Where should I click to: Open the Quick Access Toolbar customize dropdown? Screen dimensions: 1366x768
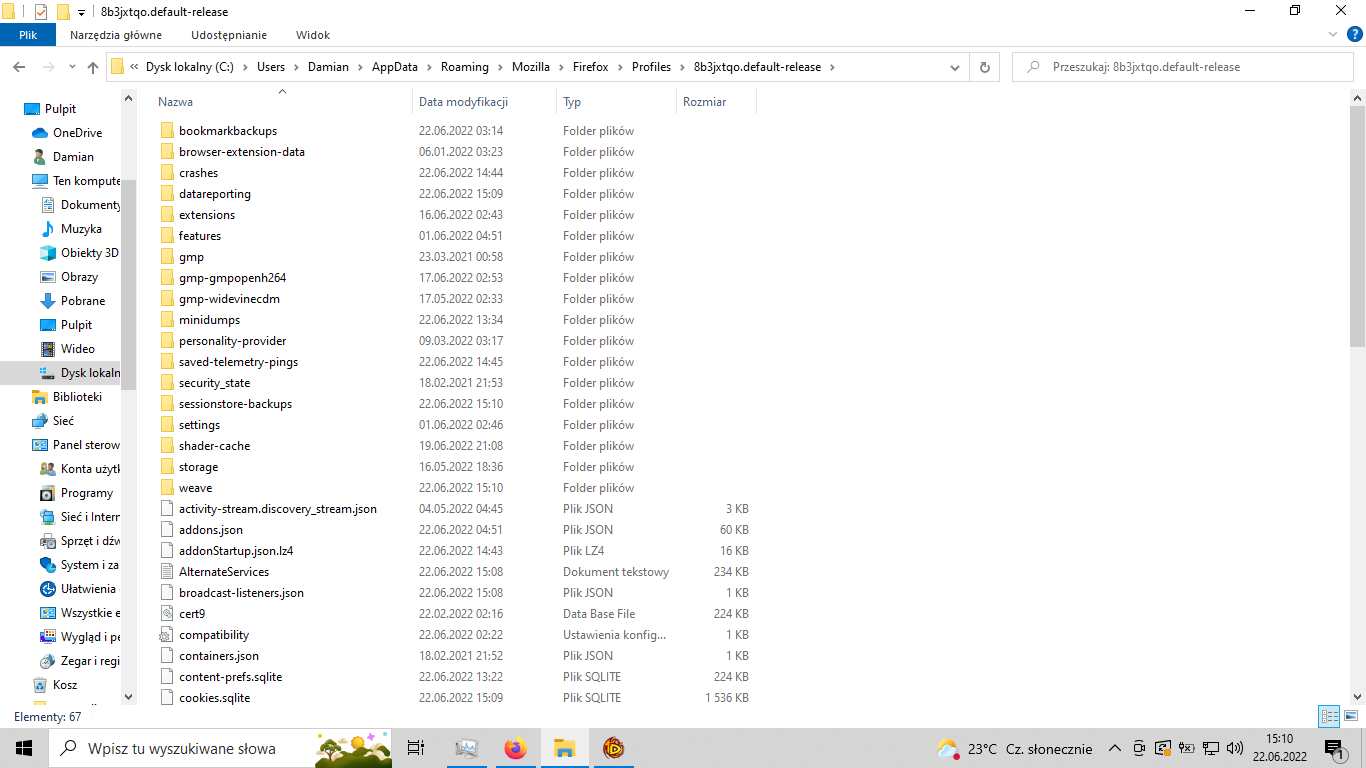[81, 12]
